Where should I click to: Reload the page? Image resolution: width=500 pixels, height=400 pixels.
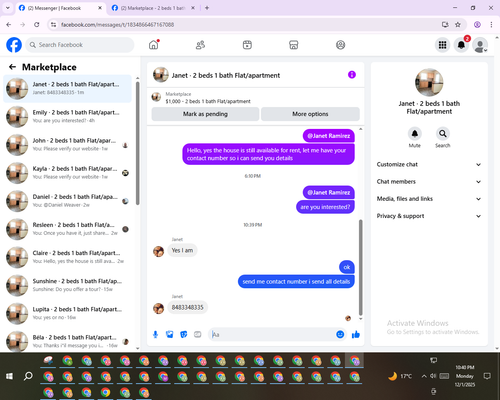(x=37, y=25)
